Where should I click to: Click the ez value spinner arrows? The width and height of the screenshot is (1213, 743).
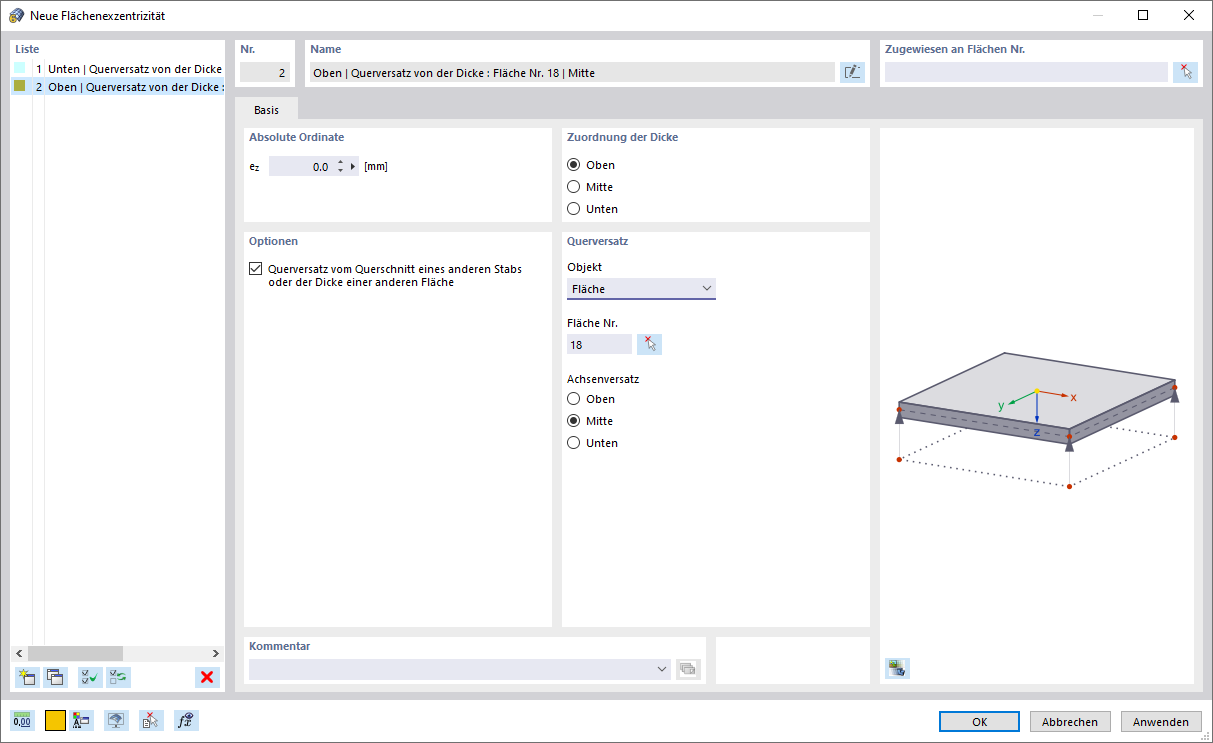[340, 167]
